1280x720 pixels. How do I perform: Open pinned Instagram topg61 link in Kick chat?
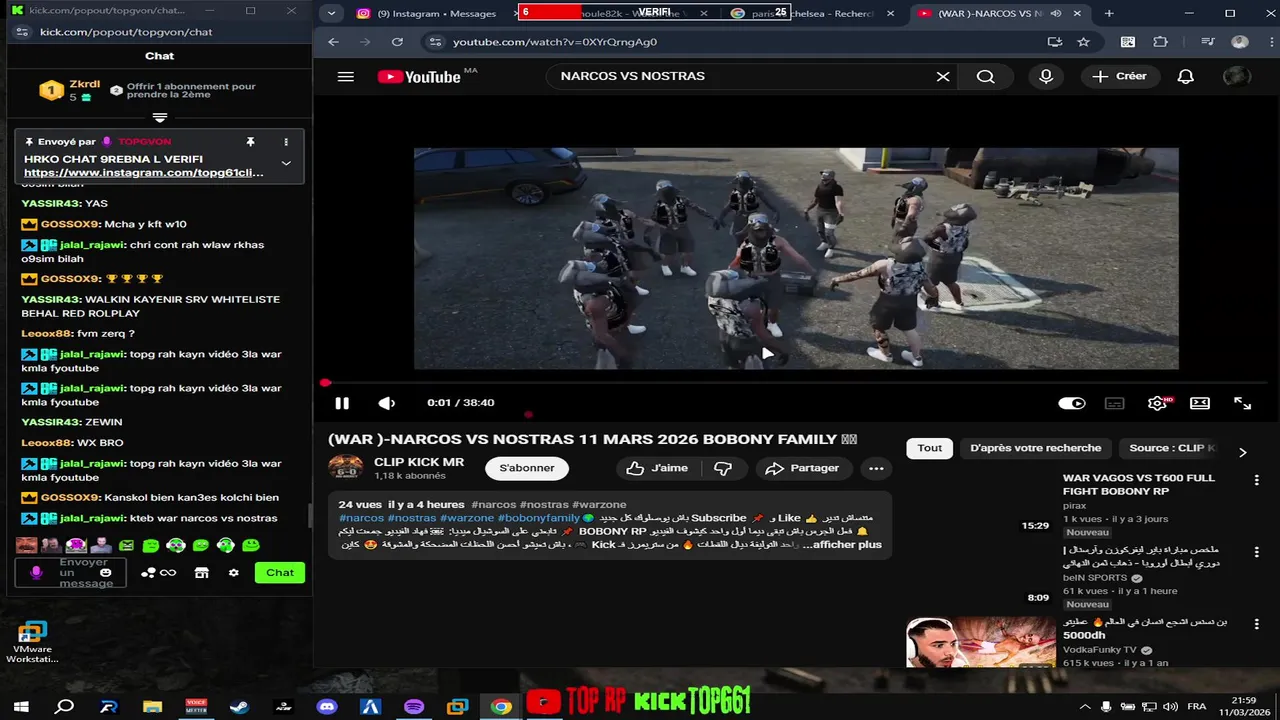144,173
